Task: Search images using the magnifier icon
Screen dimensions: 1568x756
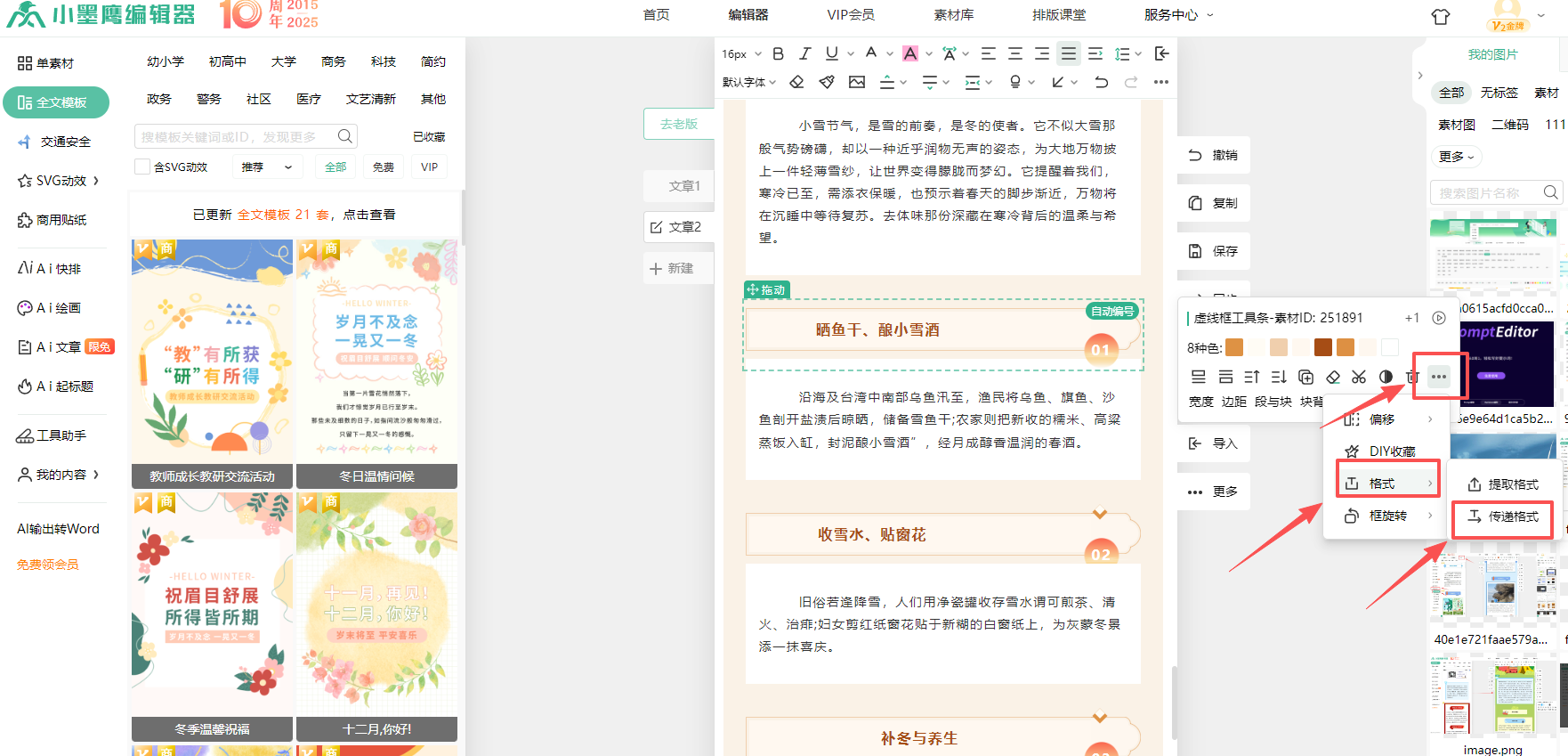Action: coord(1551,192)
